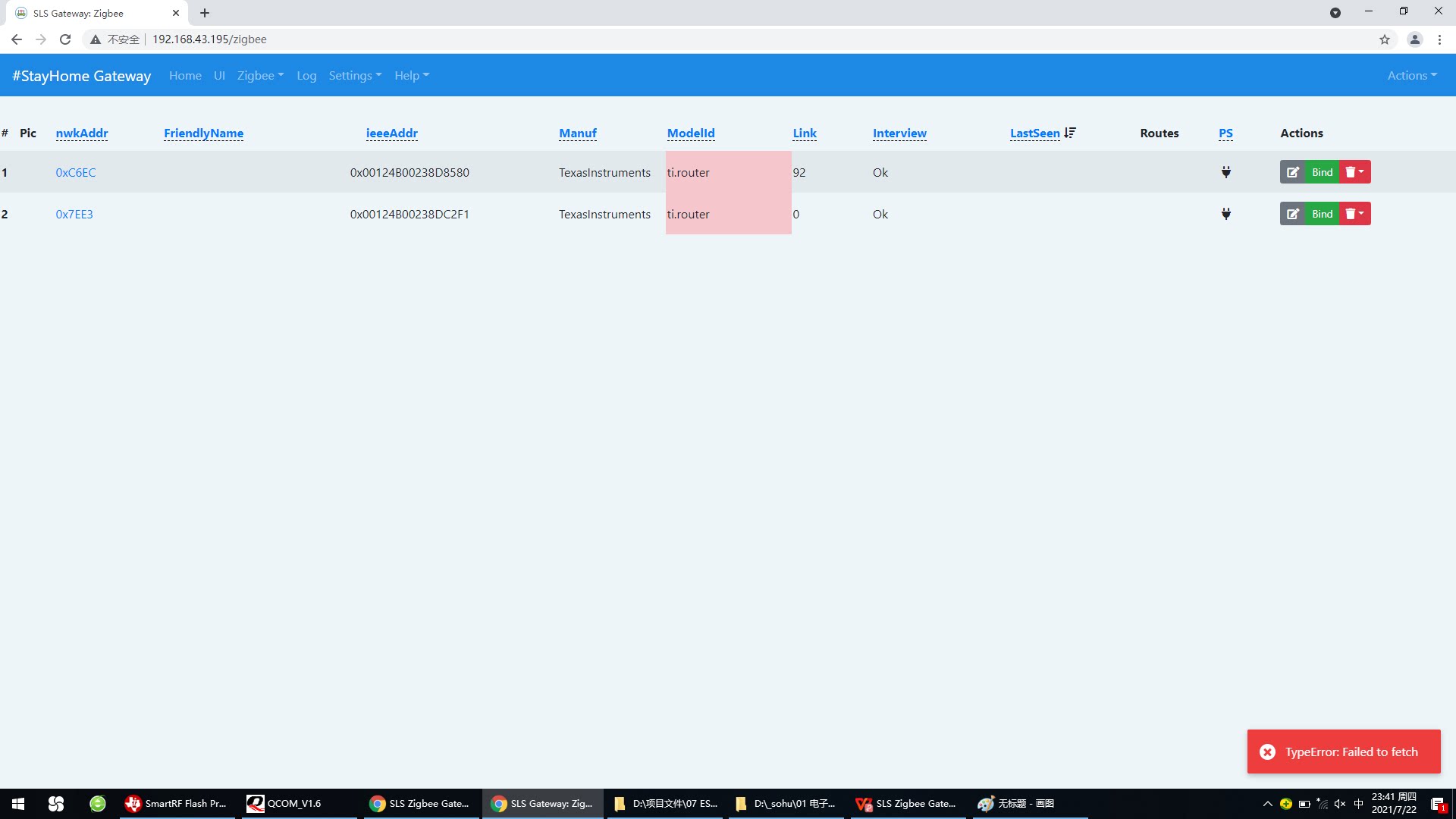Image resolution: width=1456 pixels, height=819 pixels.
Task: Click the LastSeen sort order icon
Action: click(x=1070, y=133)
